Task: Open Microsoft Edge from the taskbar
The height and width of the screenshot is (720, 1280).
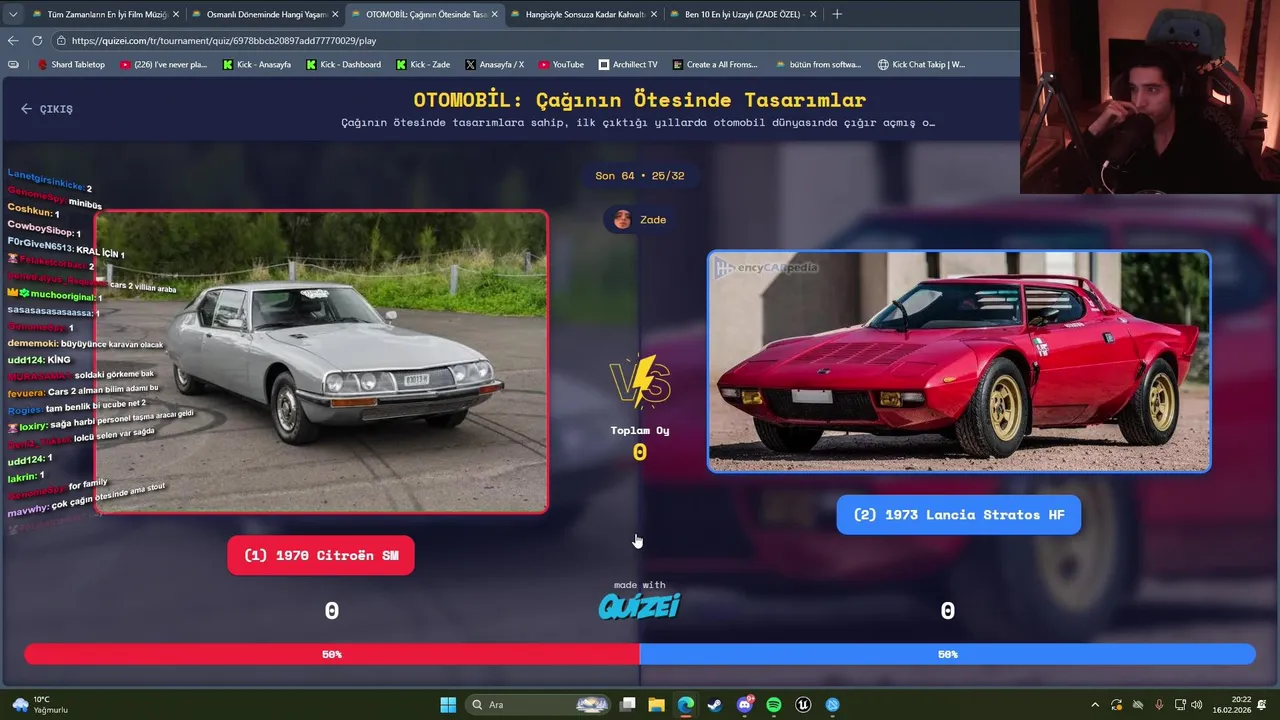Action: (x=685, y=704)
